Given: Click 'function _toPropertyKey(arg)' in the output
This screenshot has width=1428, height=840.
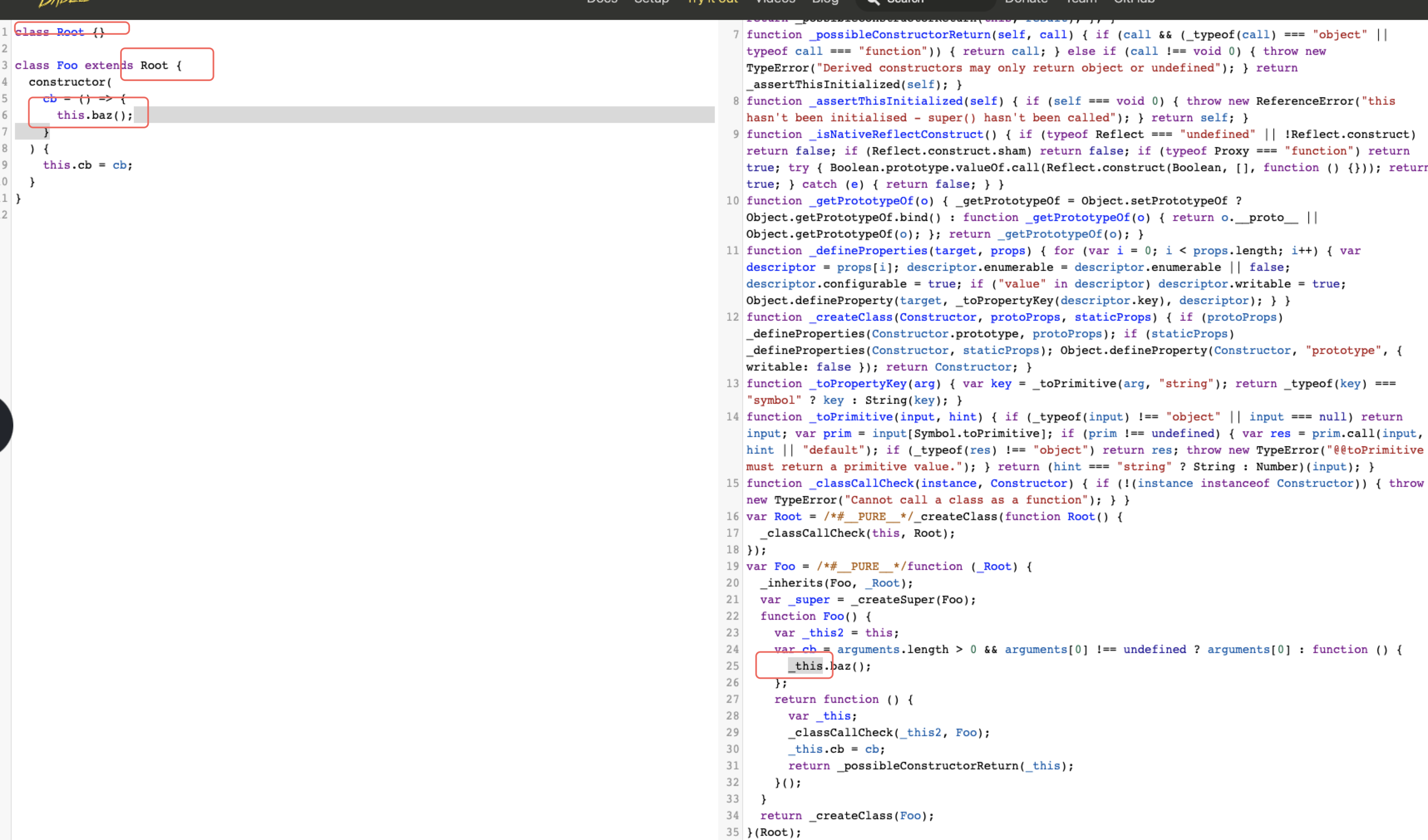Looking at the screenshot, I should (x=843, y=383).
